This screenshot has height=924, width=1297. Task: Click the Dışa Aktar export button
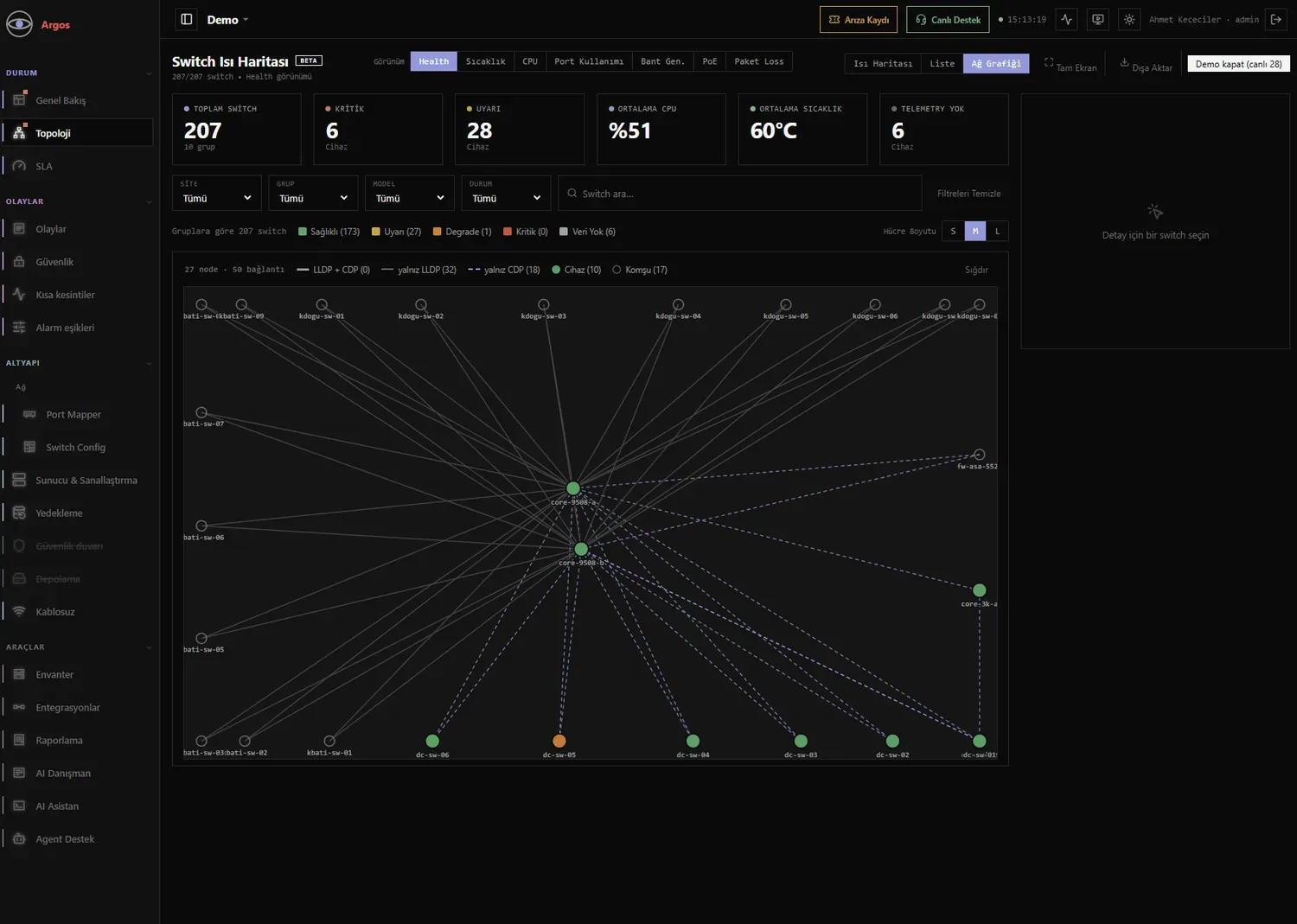coord(1147,64)
